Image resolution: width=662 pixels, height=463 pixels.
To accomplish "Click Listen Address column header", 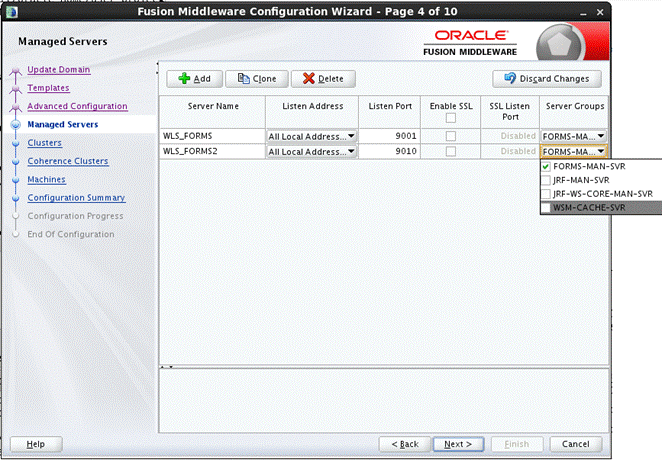I will (x=312, y=112).
